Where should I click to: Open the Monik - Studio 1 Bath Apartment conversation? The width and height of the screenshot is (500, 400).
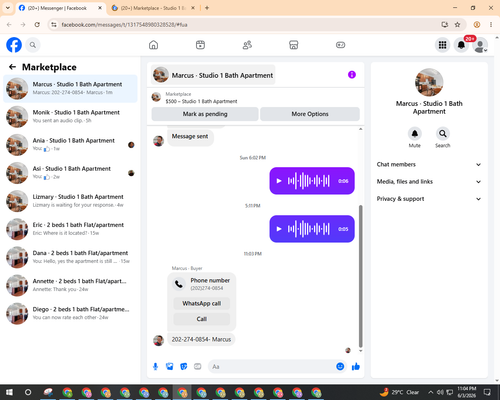(70, 117)
